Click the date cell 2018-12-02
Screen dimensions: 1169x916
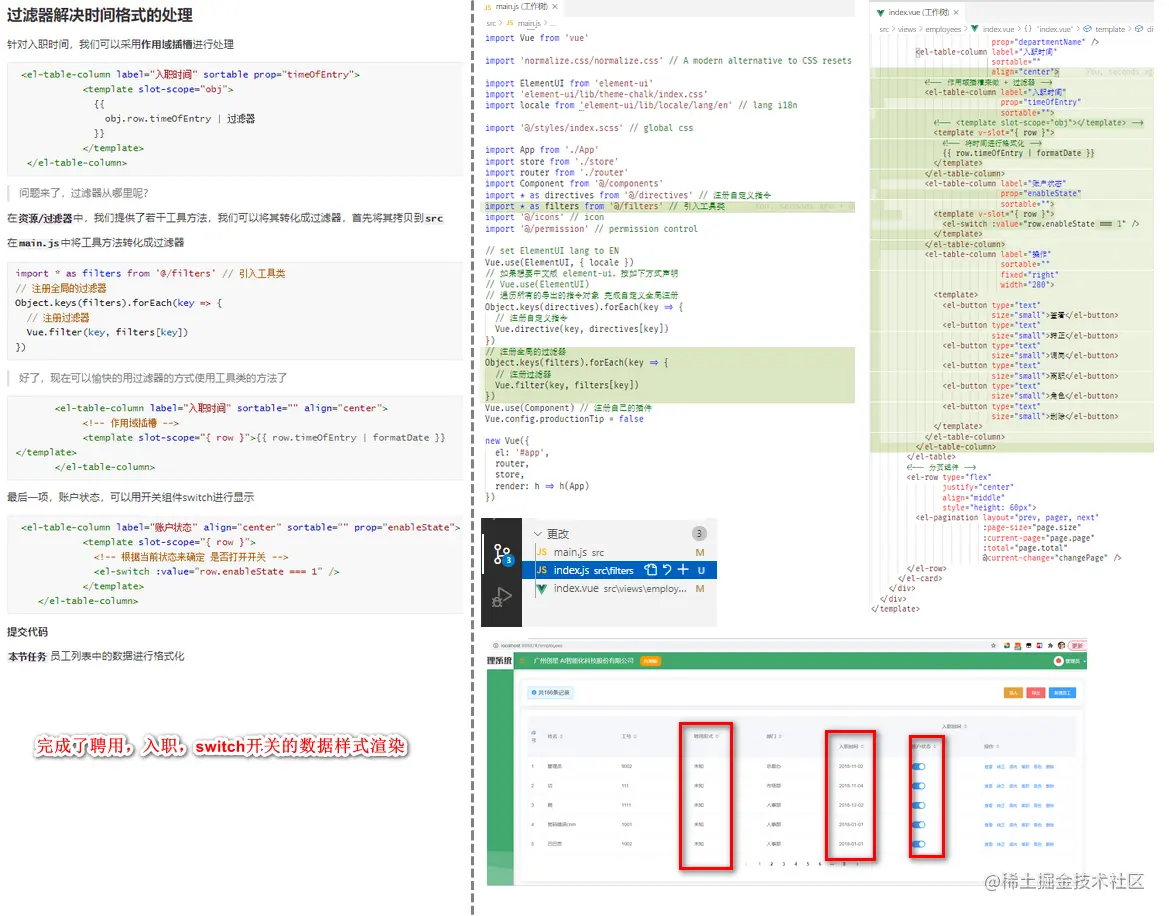(x=851, y=805)
